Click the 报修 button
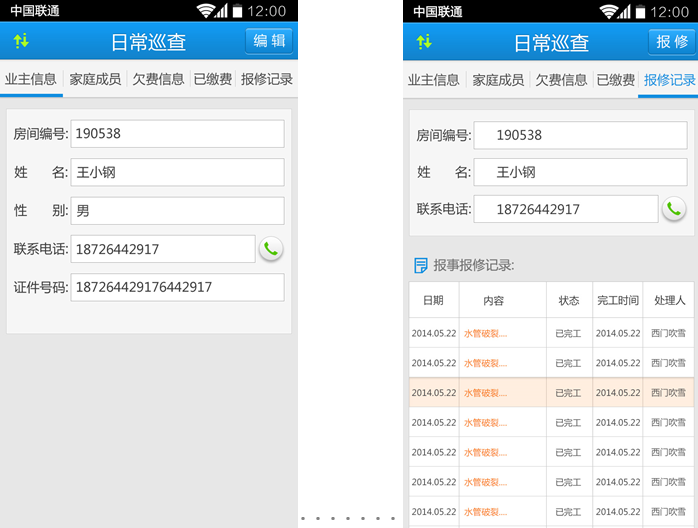The height and width of the screenshot is (528, 698). (672, 42)
